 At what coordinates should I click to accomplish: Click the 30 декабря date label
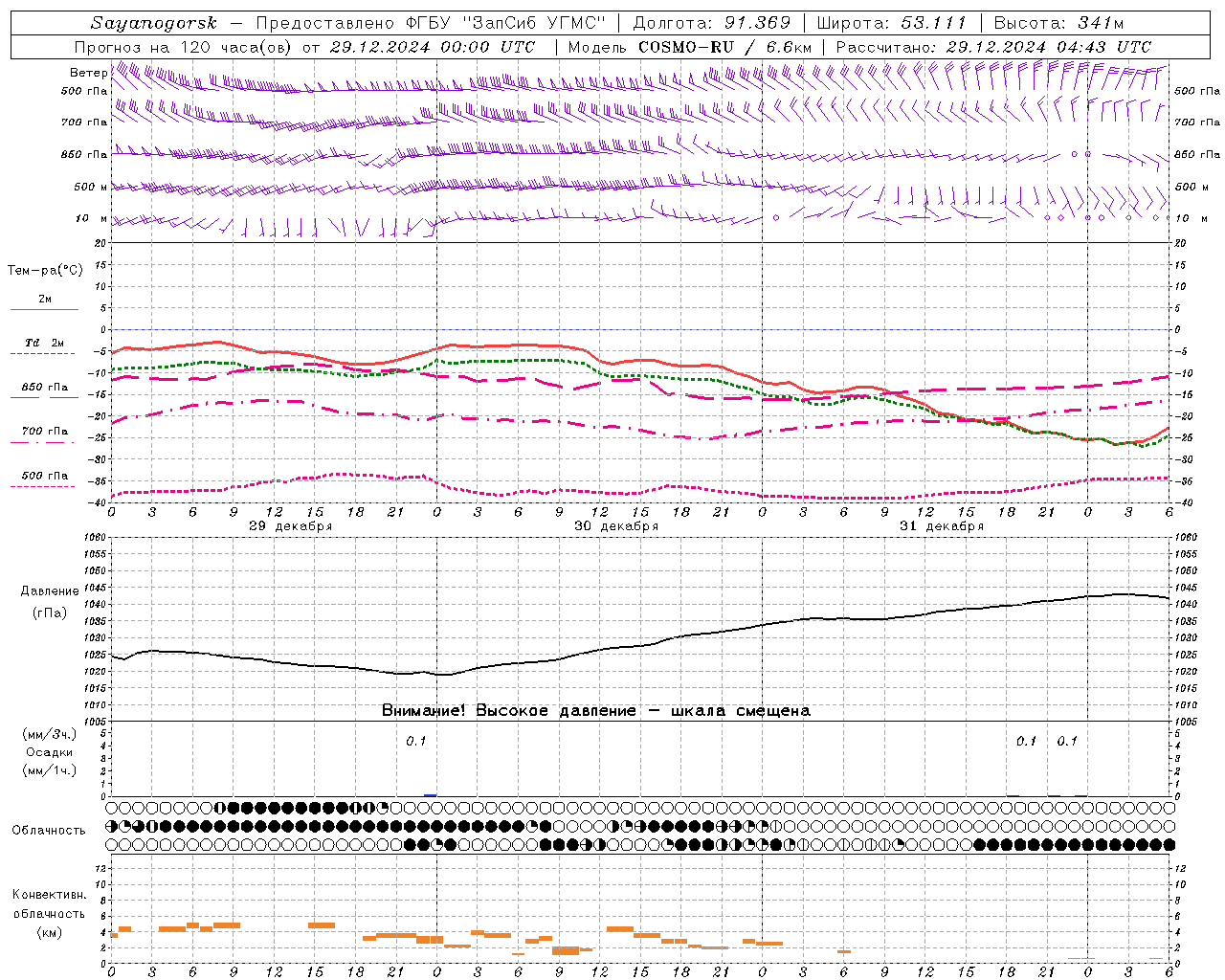616,526
